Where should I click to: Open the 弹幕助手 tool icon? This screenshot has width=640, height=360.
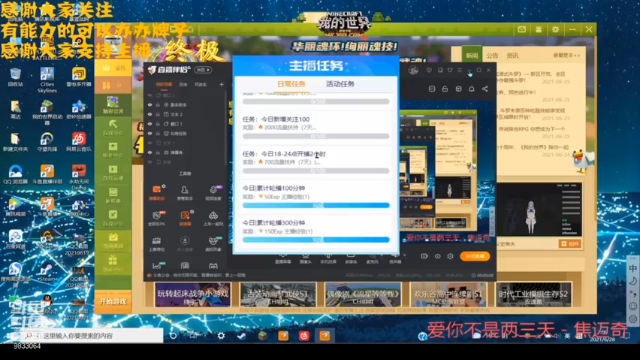(157, 193)
